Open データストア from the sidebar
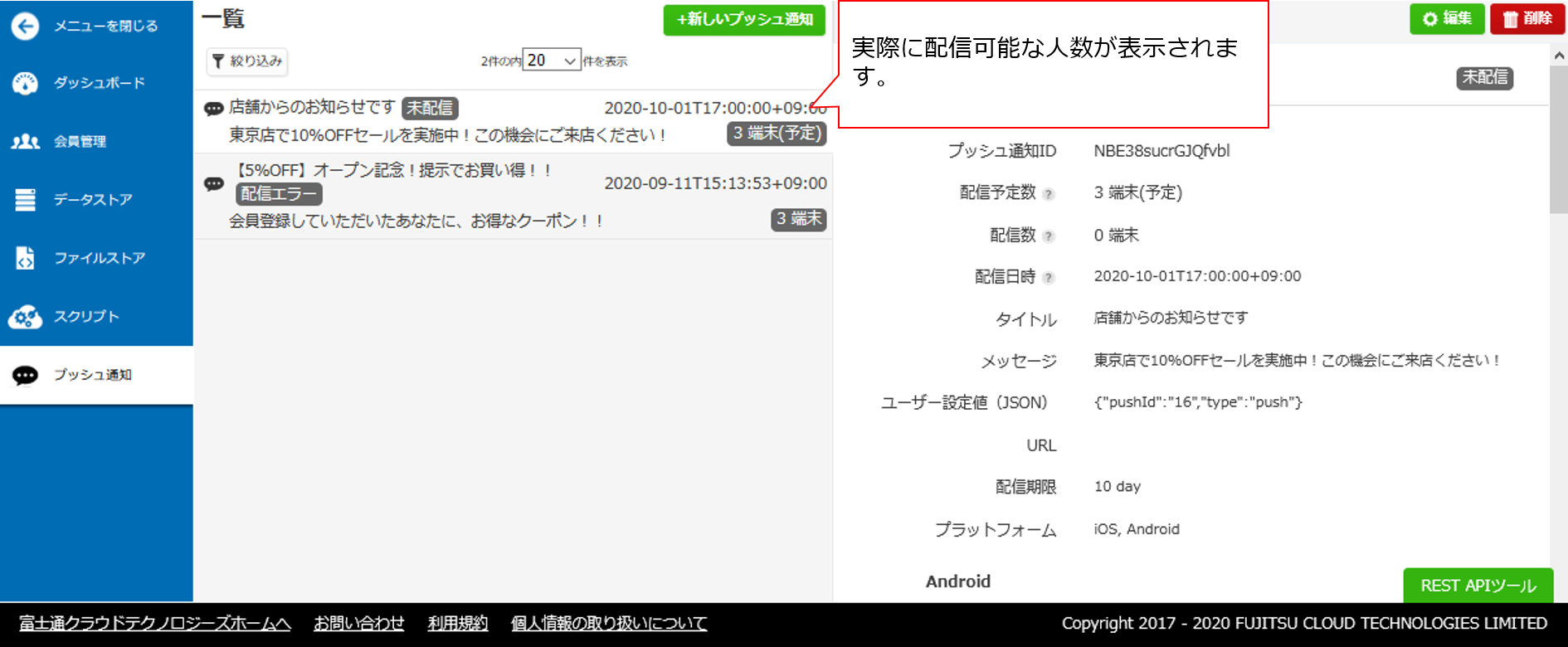 tap(93, 200)
